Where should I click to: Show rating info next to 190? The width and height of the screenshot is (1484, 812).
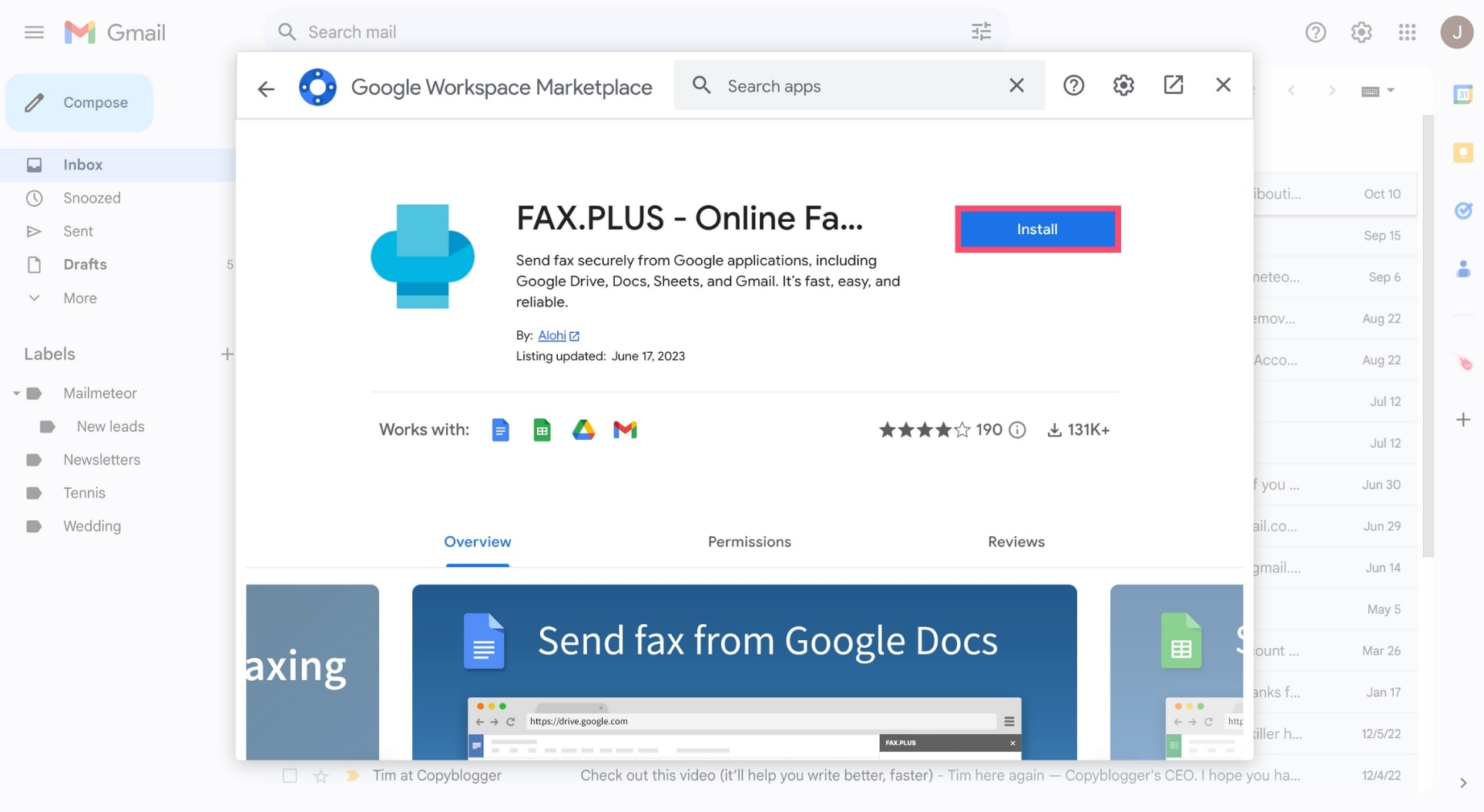pos(1017,430)
